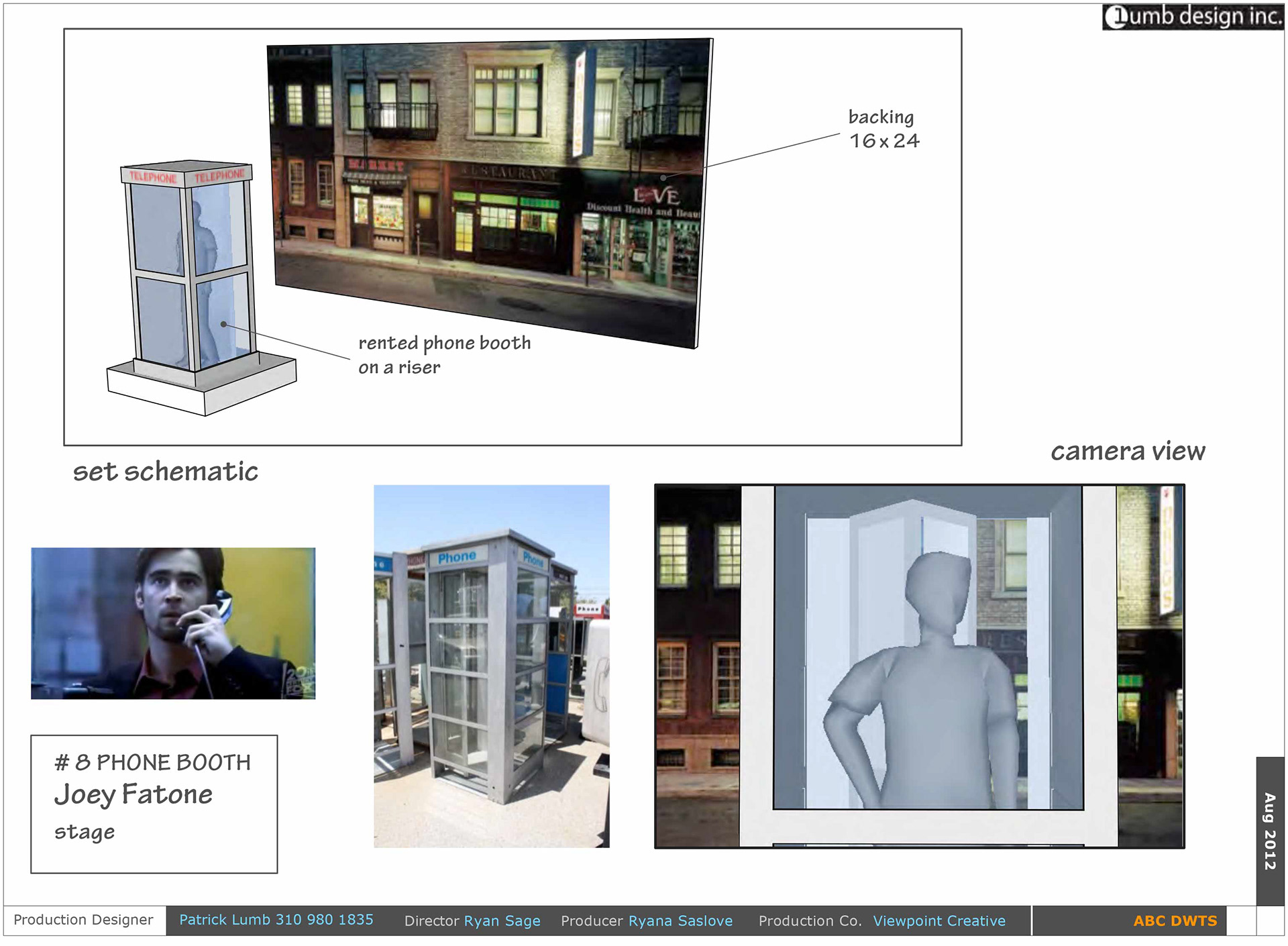1288x946 pixels.
Task: Click the lumb design inc. logo
Action: pos(1193,17)
